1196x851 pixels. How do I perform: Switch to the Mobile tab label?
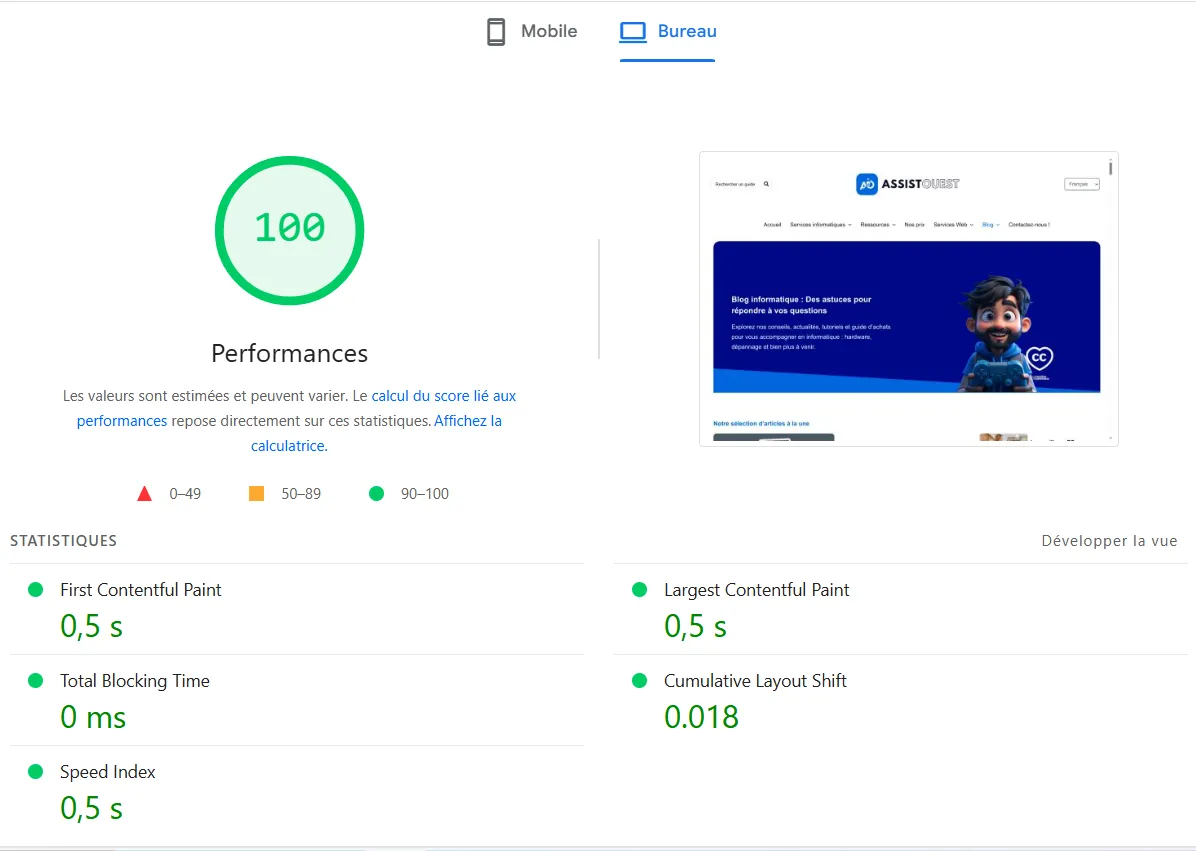coord(549,32)
